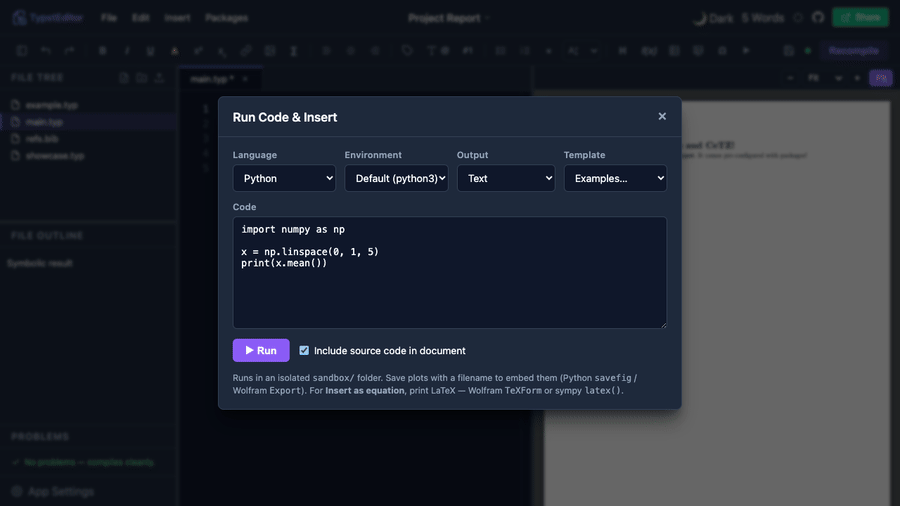Grab the code area resize handle
The height and width of the screenshot is (506, 900).
(x=663, y=325)
